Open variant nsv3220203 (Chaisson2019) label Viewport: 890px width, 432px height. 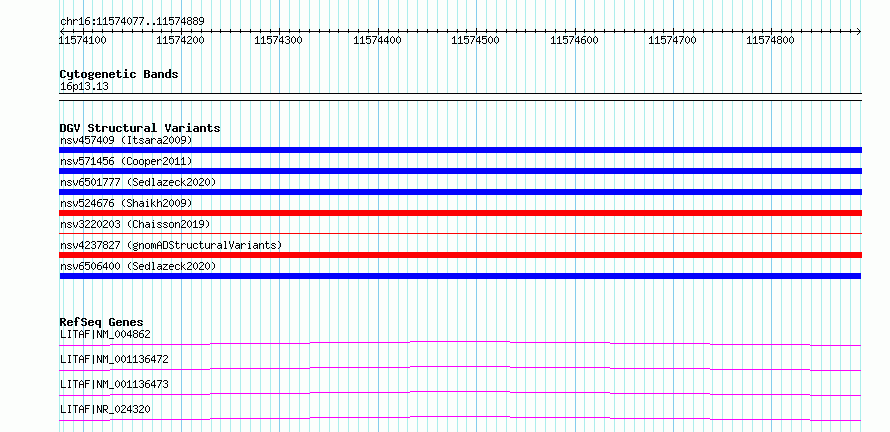click(x=135, y=224)
